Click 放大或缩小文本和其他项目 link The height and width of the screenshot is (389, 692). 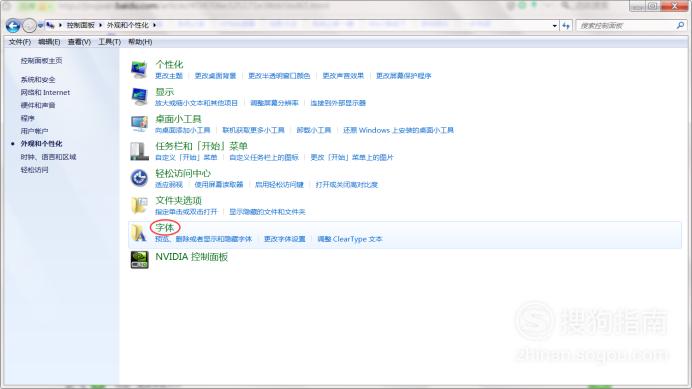click(x=196, y=103)
